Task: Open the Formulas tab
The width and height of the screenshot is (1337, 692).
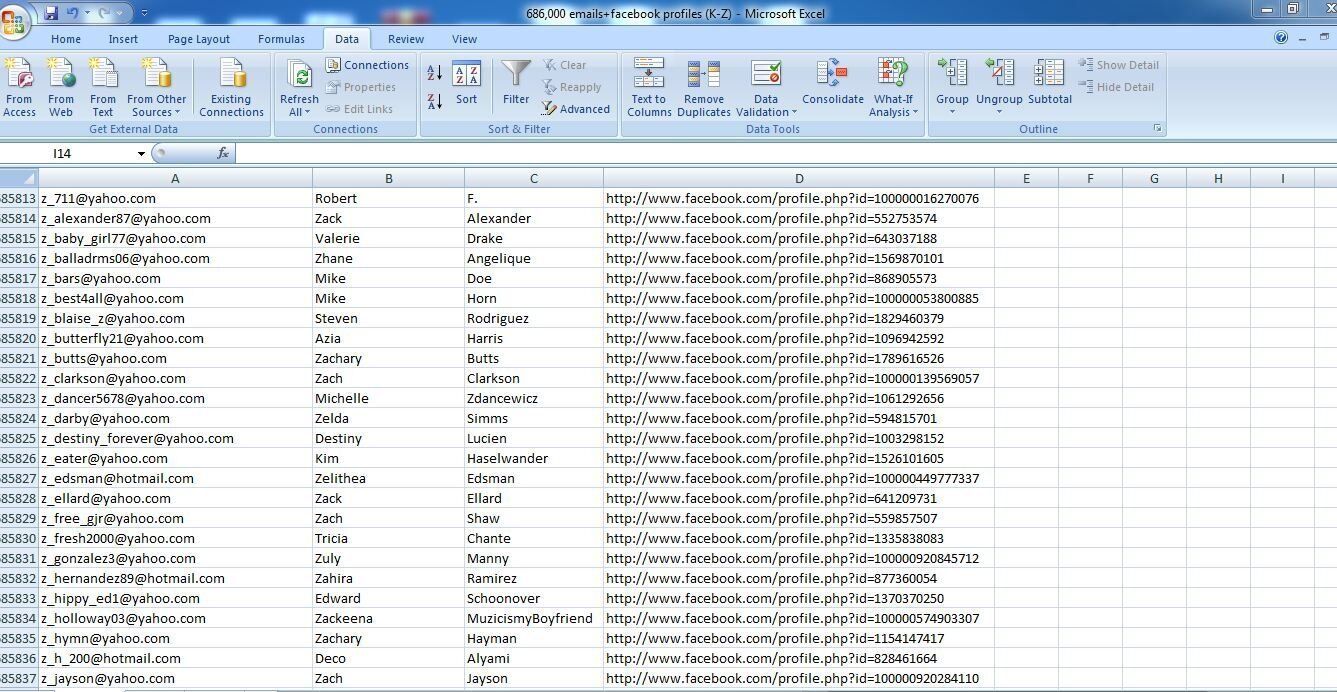Action: click(281, 39)
